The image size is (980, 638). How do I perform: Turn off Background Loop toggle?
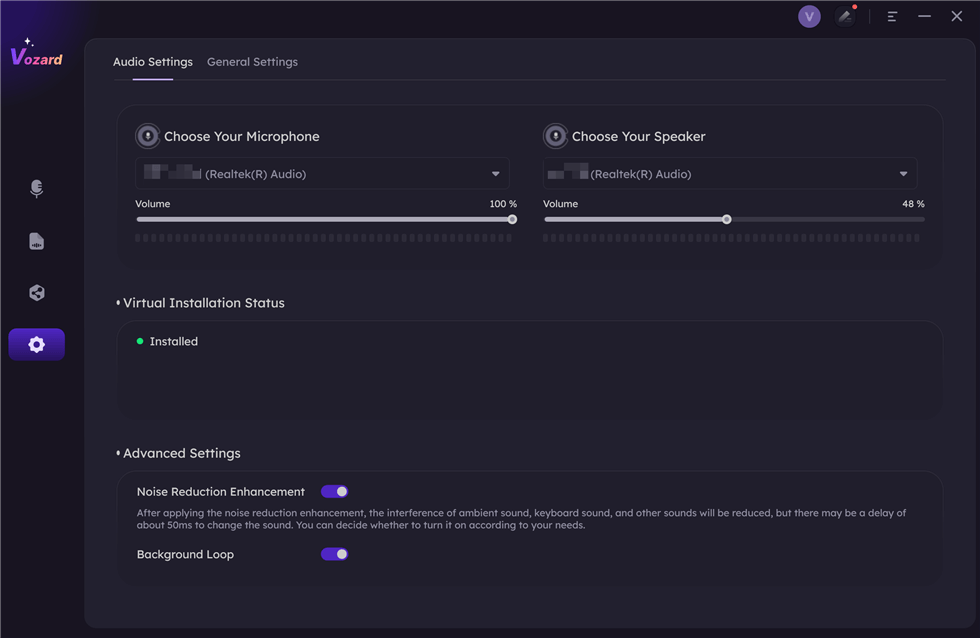pos(334,554)
